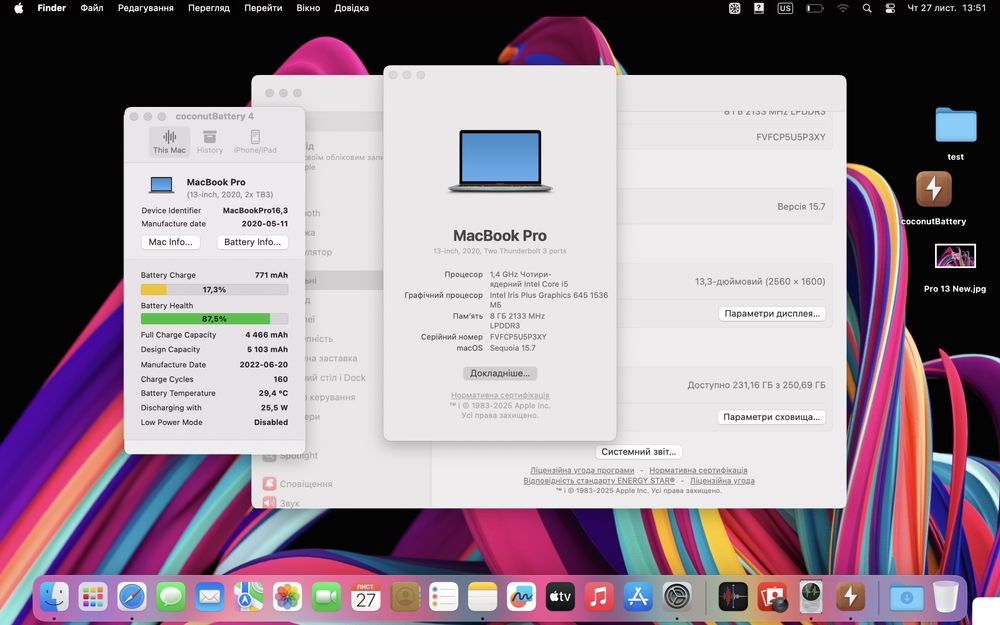Click coconutBattery lightning icon in the Dock
Viewport: 1000px width, 625px height.
(850, 597)
